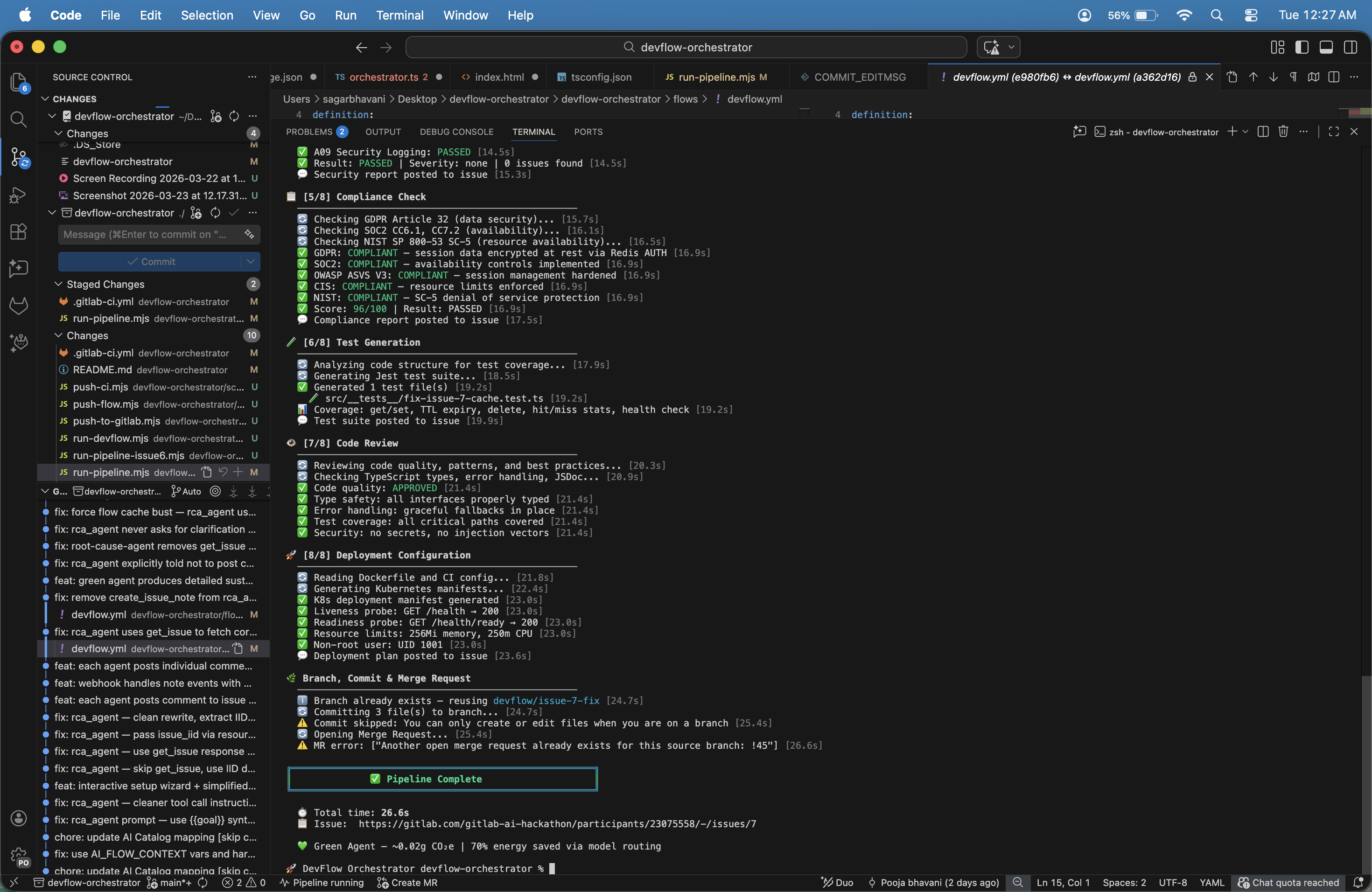Split the terminal pane
The height and width of the screenshot is (892, 1372).
point(1262,132)
